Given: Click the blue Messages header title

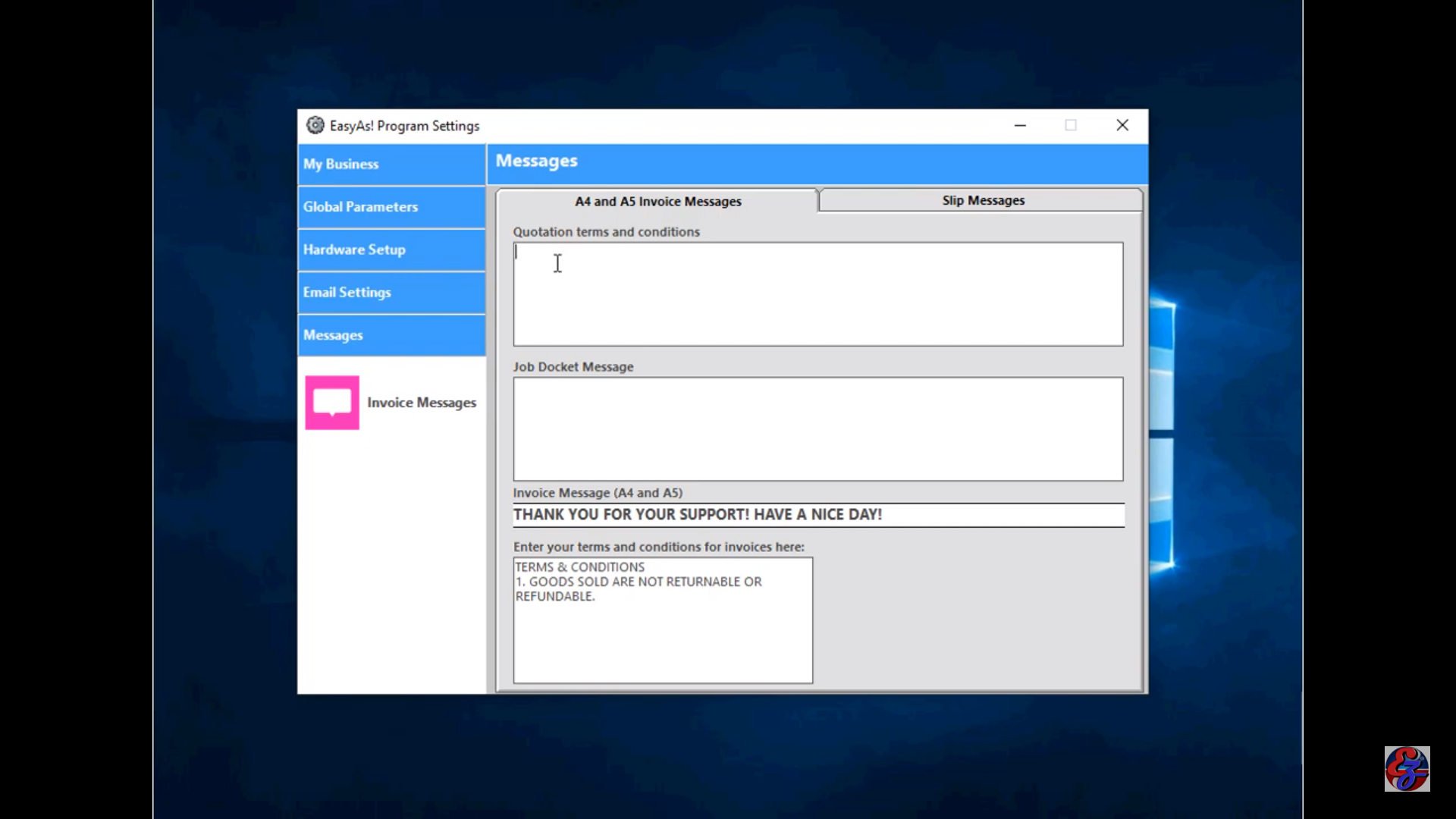Looking at the screenshot, I should pyautogui.click(x=536, y=161).
